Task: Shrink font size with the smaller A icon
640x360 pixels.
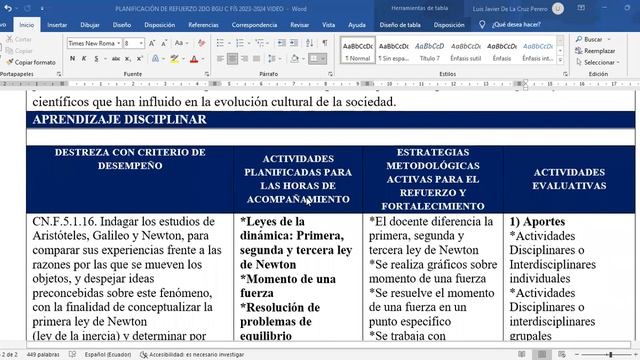Action: (164, 43)
